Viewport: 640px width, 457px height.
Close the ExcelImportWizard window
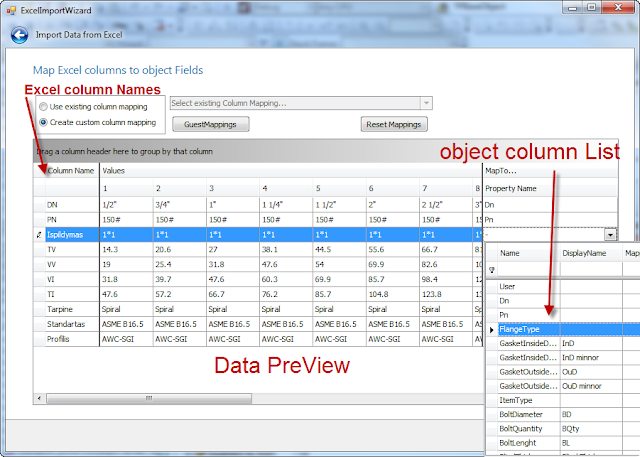click(x=618, y=8)
